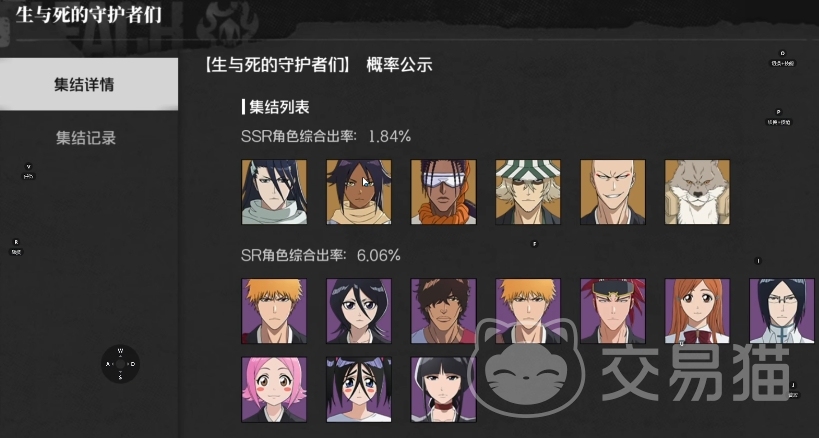Select the glasses-wearing dark-haired SR character
The height and width of the screenshot is (438, 819).
pos(782,311)
